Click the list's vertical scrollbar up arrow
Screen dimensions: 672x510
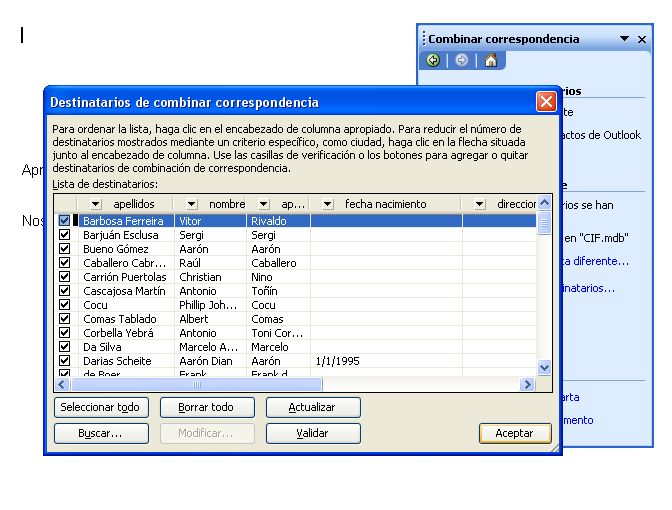point(544,203)
